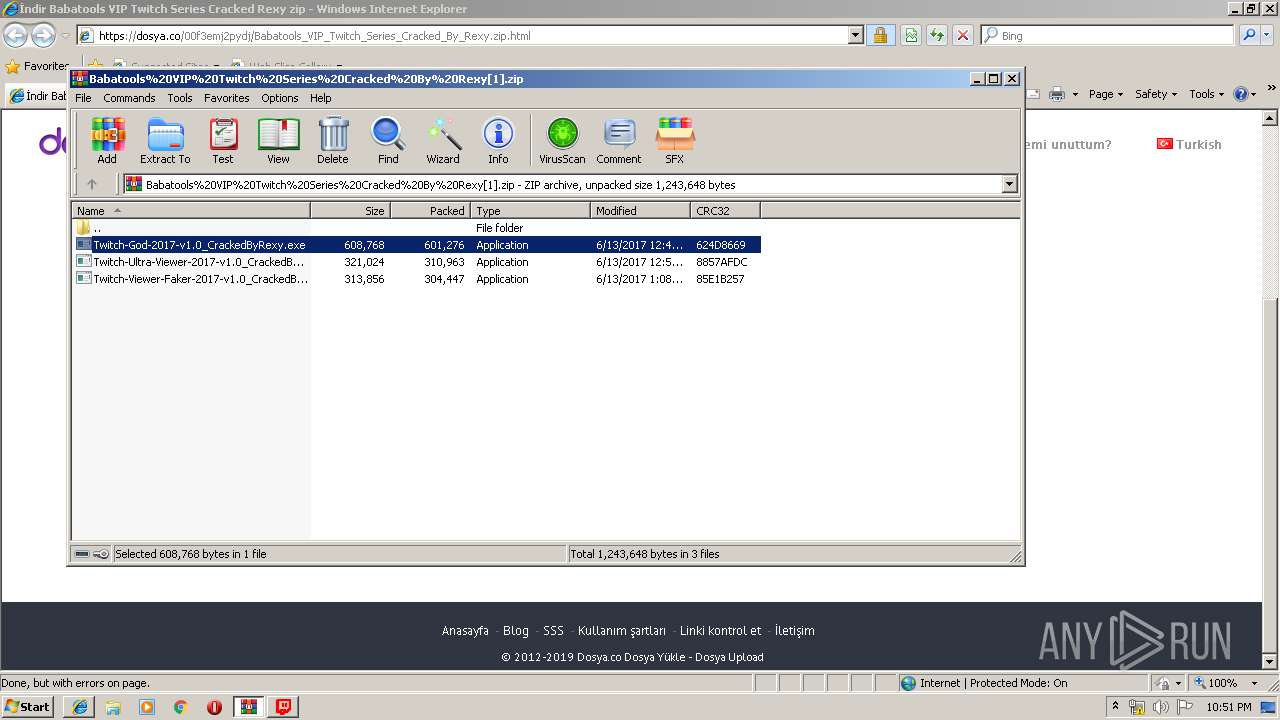The width and height of the screenshot is (1280, 720).
Task: Open the Blog footer link
Action: 516,630
